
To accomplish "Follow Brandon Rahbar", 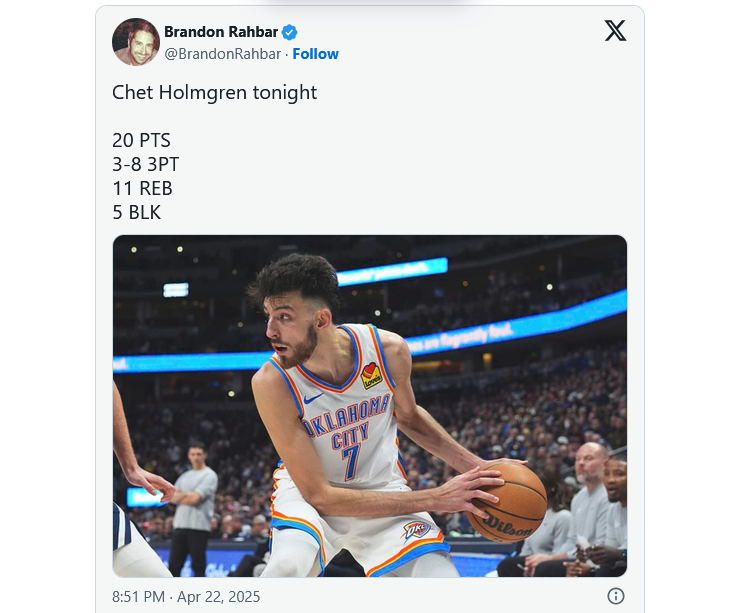I will tap(315, 54).
